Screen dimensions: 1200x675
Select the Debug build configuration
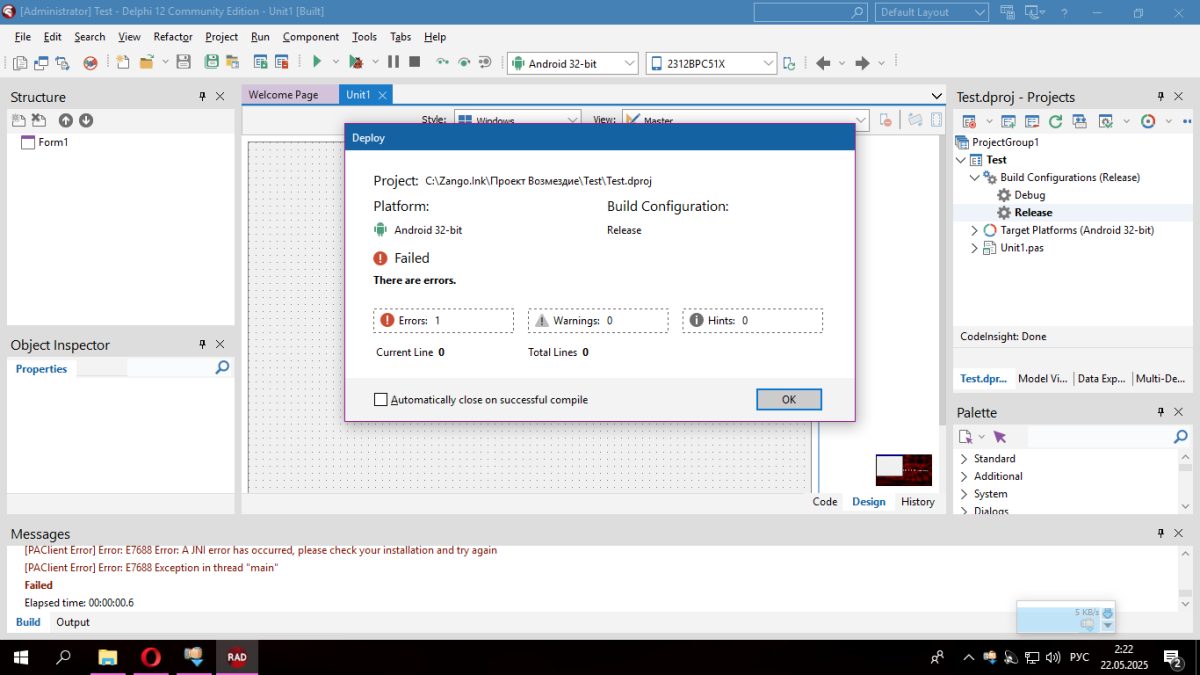pyautogui.click(x=1029, y=195)
